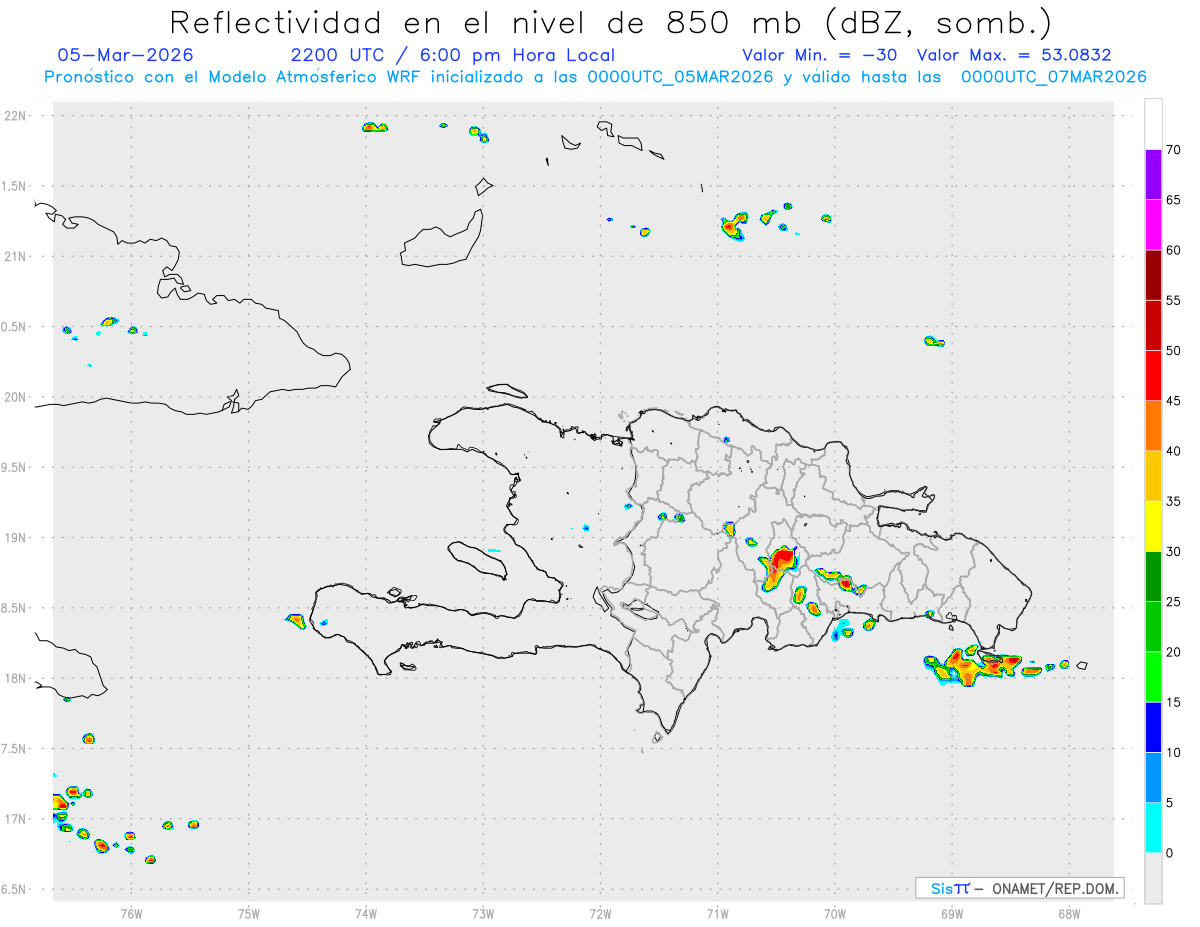This screenshot has height=927, width=1200.
Task: Click the time text "2200 UTC / 6:00 pm Hora Local"
Action: [x=452, y=55]
